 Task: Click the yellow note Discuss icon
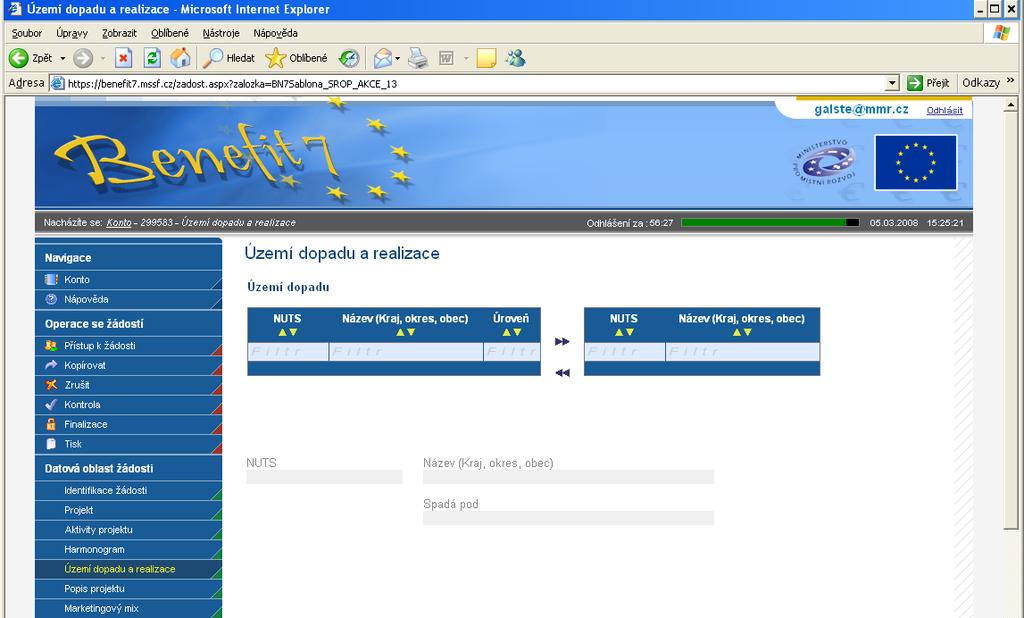click(x=486, y=58)
